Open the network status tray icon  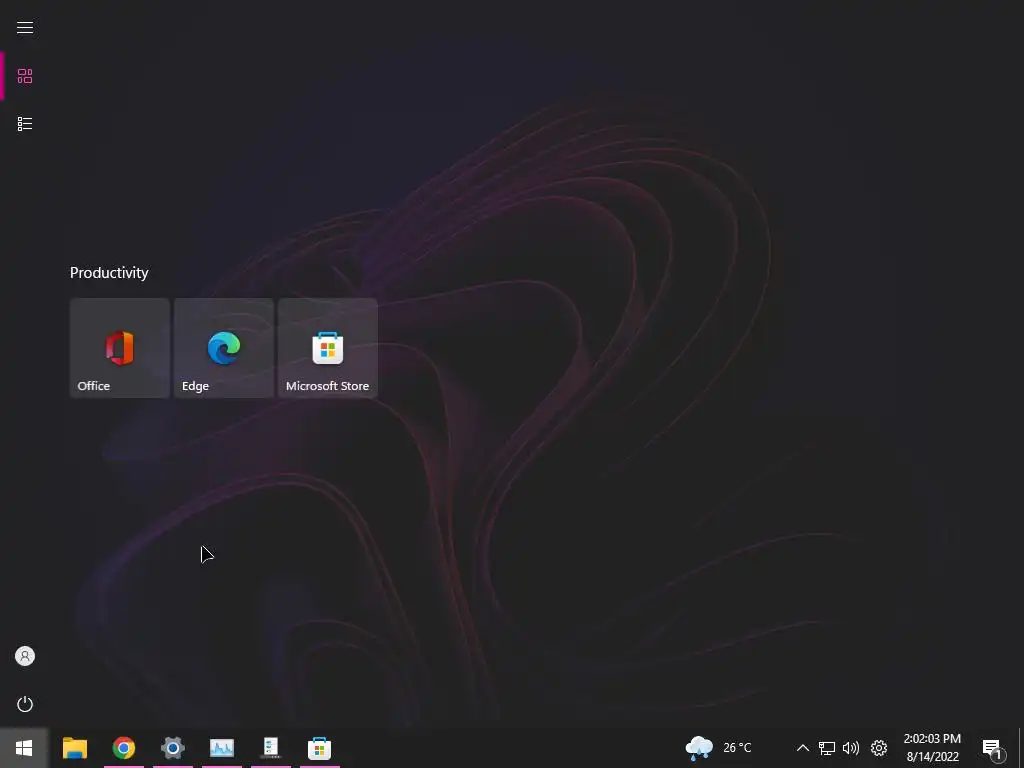pyautogui.click(x=827, y=748)
